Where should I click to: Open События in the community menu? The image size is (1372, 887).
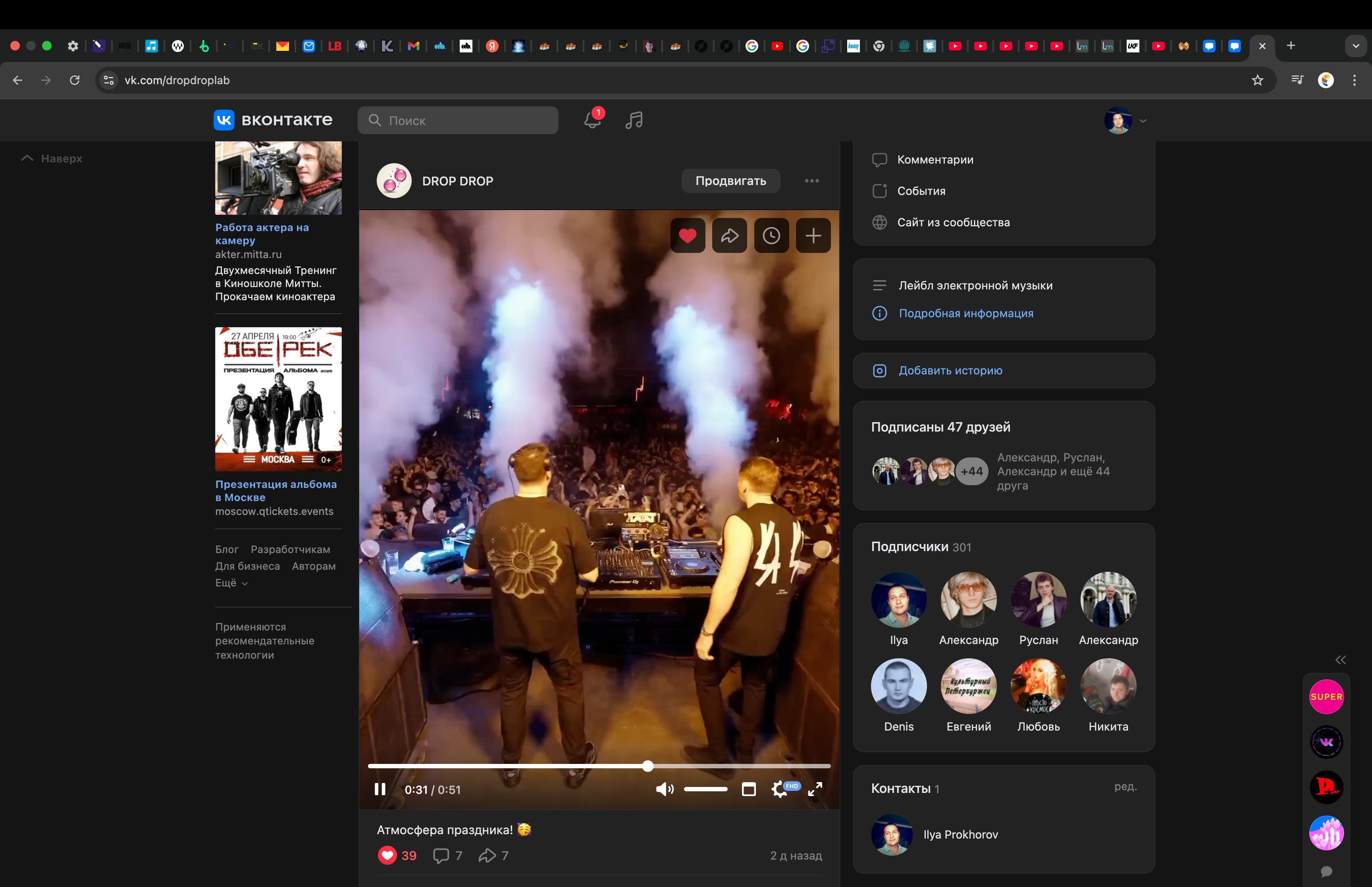tap(921, 191)
